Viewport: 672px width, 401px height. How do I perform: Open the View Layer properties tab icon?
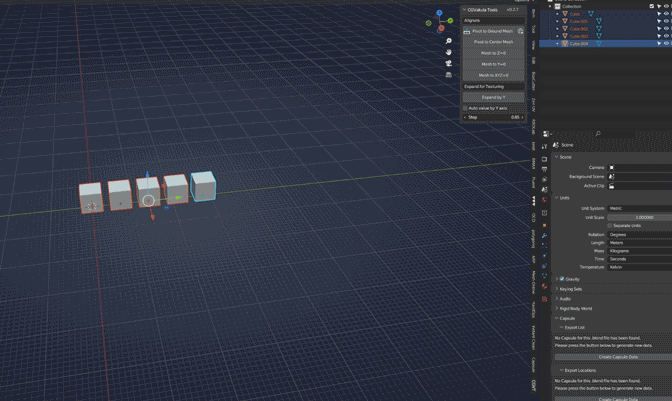pos(544,180)
